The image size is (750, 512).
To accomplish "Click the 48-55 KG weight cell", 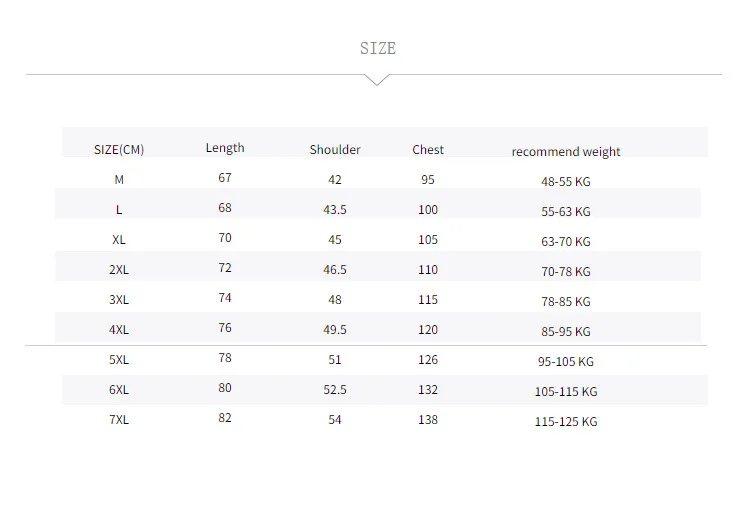I will pyautogui.click(x=566, y=182).
